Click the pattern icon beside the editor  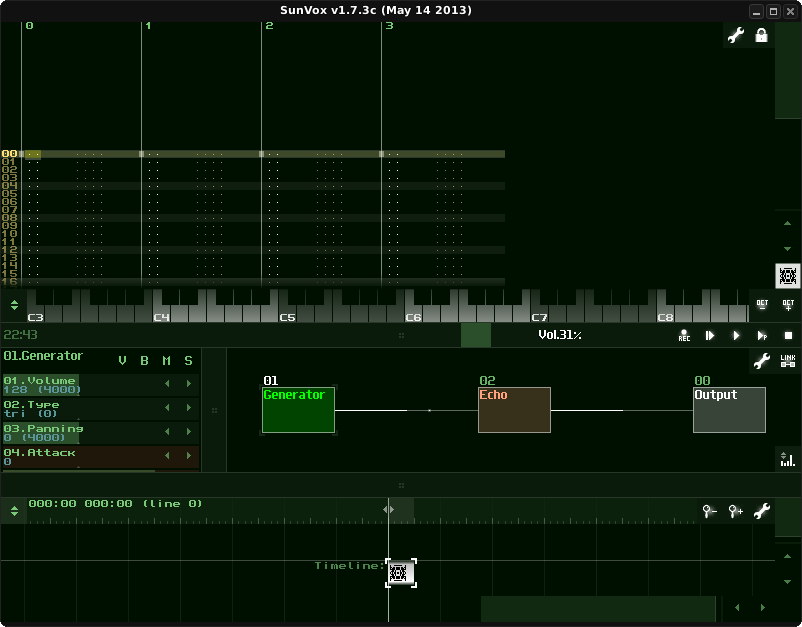788,276
